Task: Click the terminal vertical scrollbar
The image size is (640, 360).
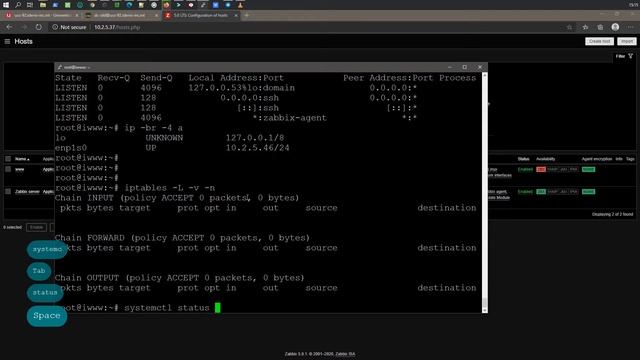Action: tap(484, 192)
